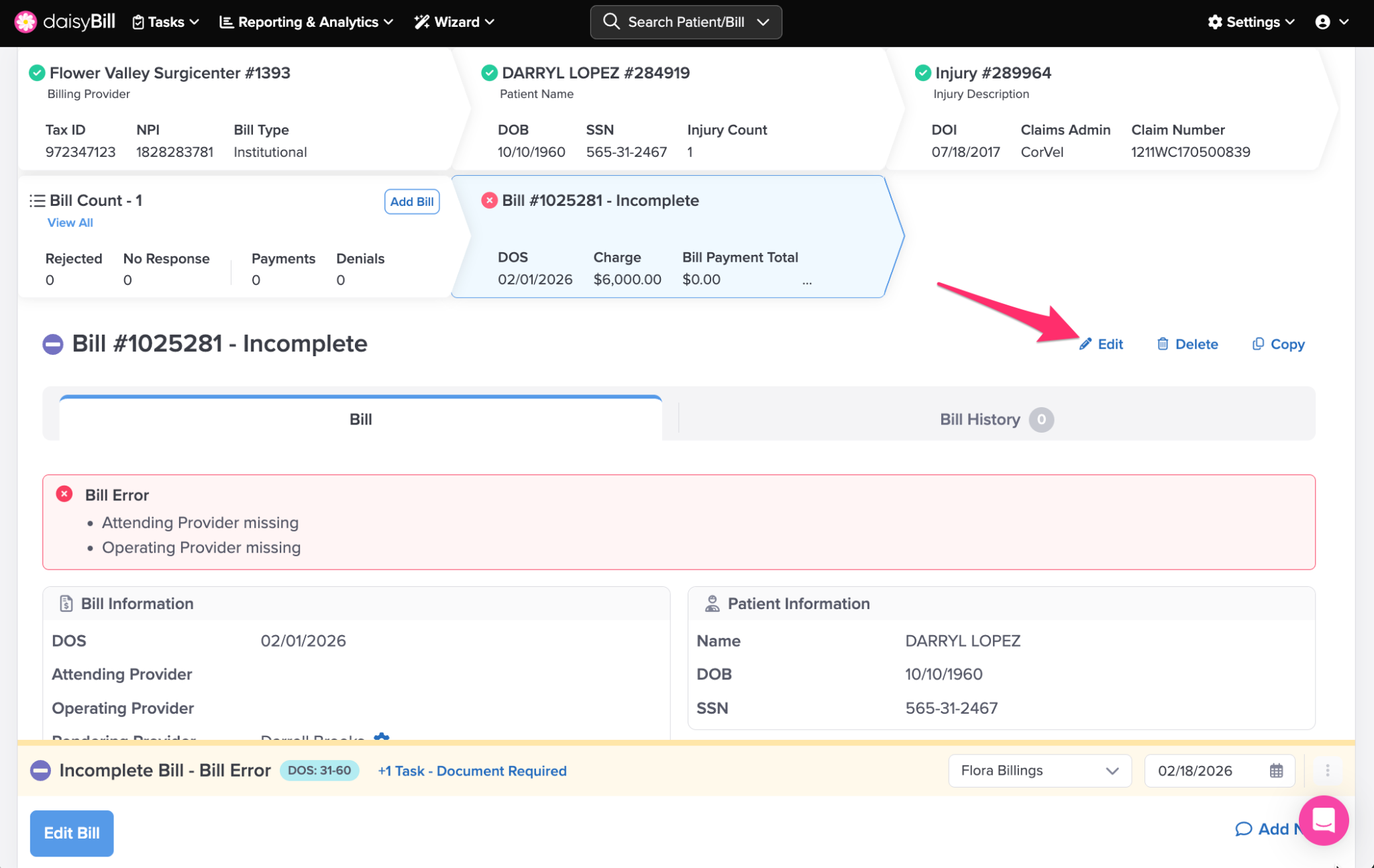Click the Search Patient/Bill field
The width and height of the screenshot is (1374, 868).
[686, 21]
